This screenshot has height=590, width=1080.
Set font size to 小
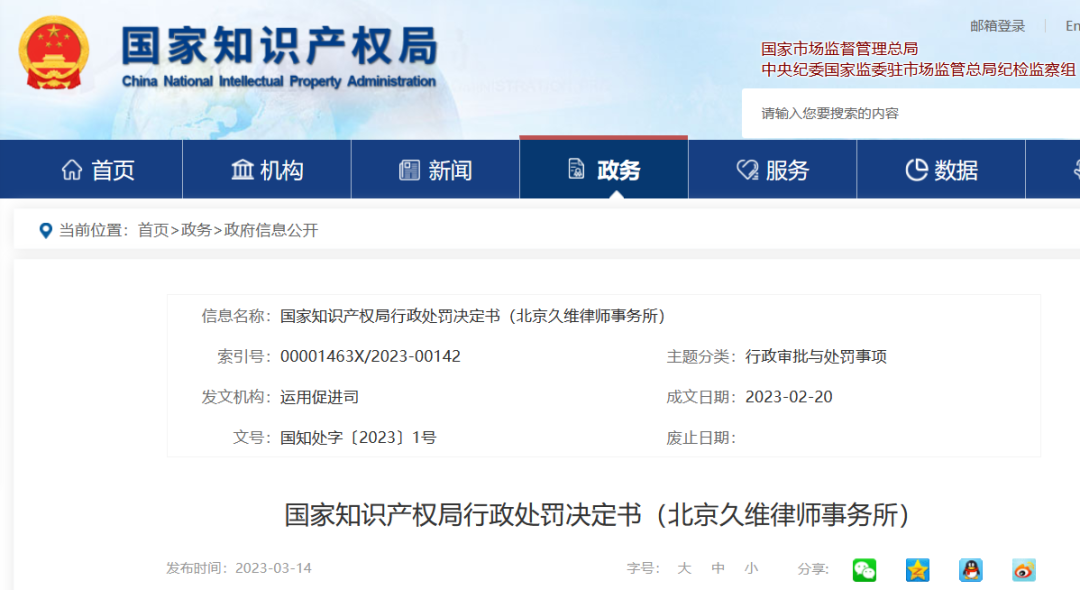751,569
